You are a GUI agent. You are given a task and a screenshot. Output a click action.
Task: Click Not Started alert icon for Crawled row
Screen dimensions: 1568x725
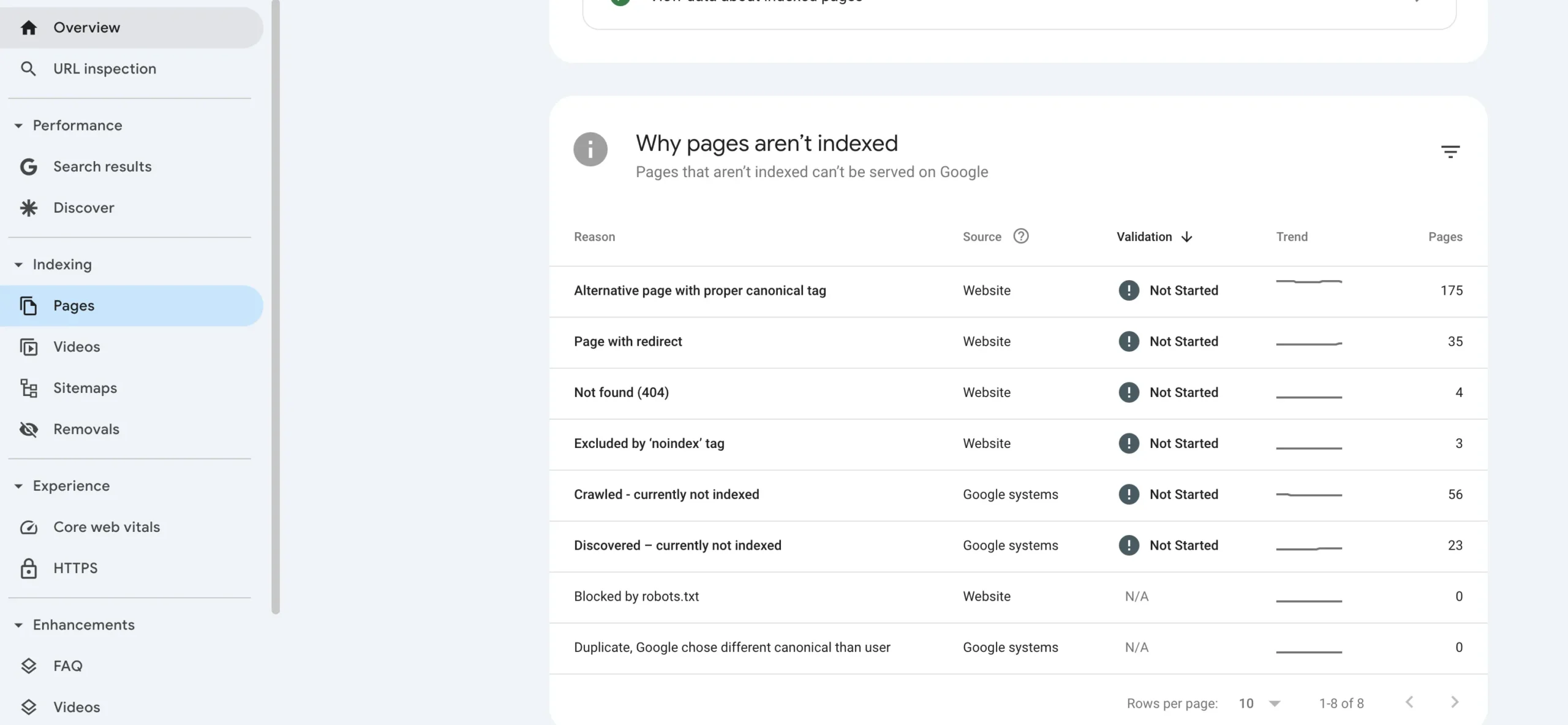[x=1128, y=494]
